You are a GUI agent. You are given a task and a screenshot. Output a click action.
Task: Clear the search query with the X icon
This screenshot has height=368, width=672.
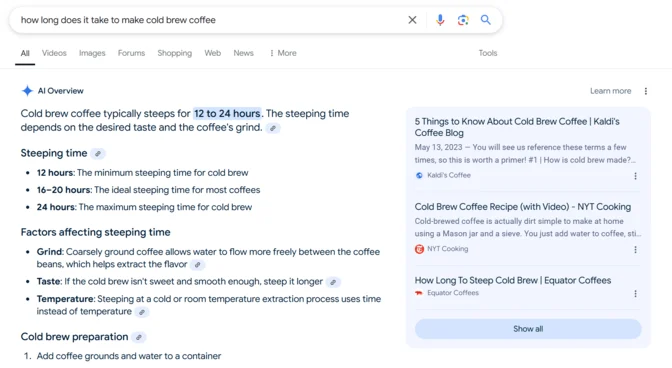[412, 20]
